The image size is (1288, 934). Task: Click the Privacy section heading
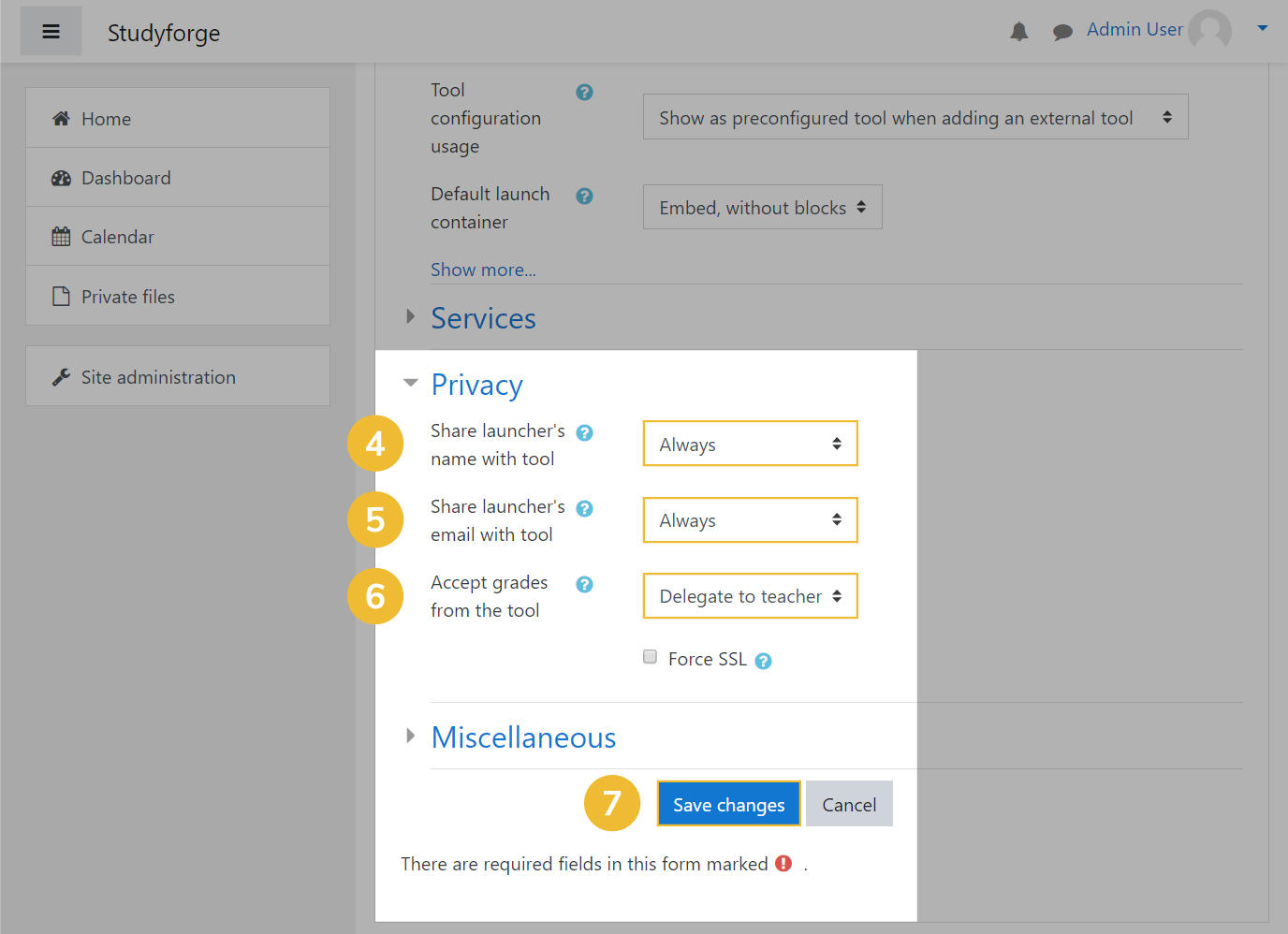pos(476,385)
